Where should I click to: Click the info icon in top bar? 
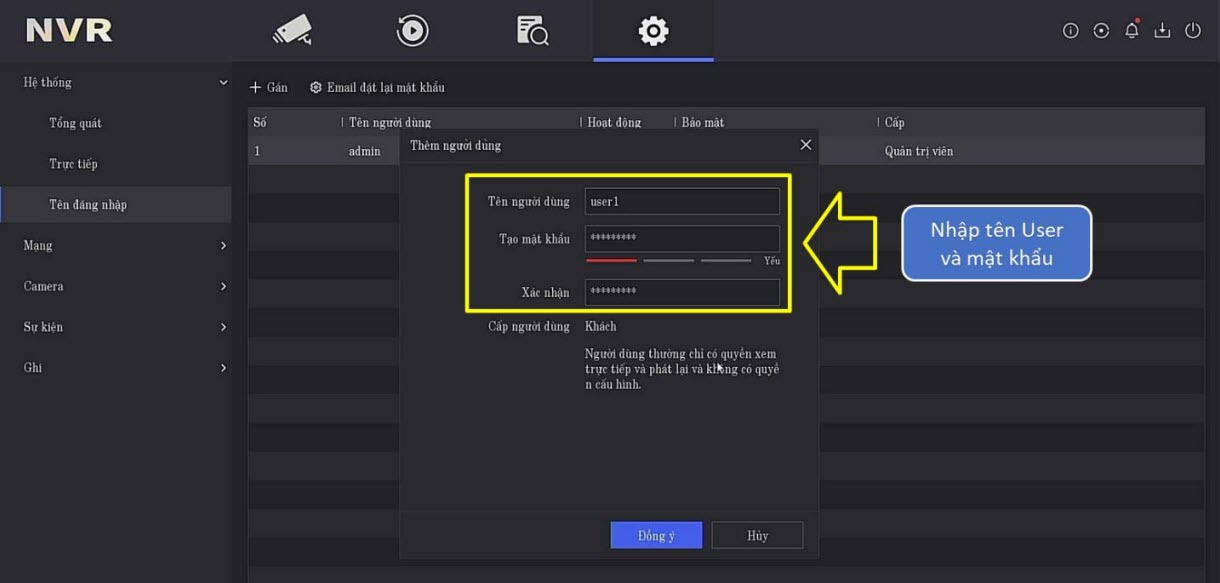click(x=1070, y=31)
